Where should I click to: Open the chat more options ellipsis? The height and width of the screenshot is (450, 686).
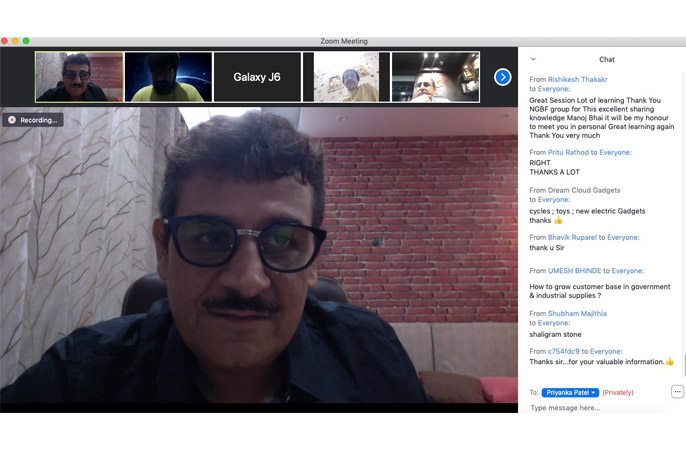(677, 392)
